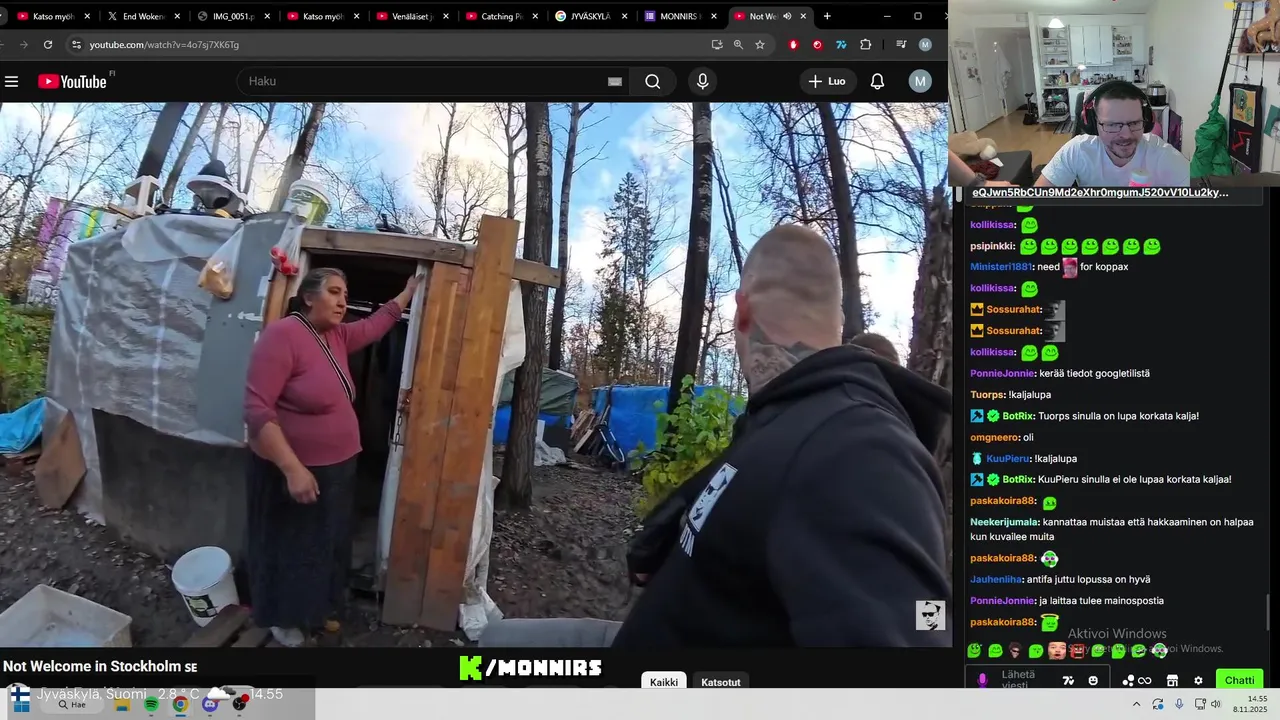Open YouTube notifications bell

877,81
